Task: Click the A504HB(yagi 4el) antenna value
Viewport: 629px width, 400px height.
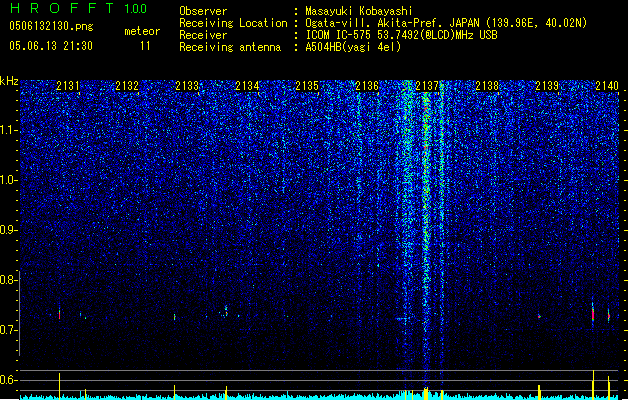Action: pos(353,47)
